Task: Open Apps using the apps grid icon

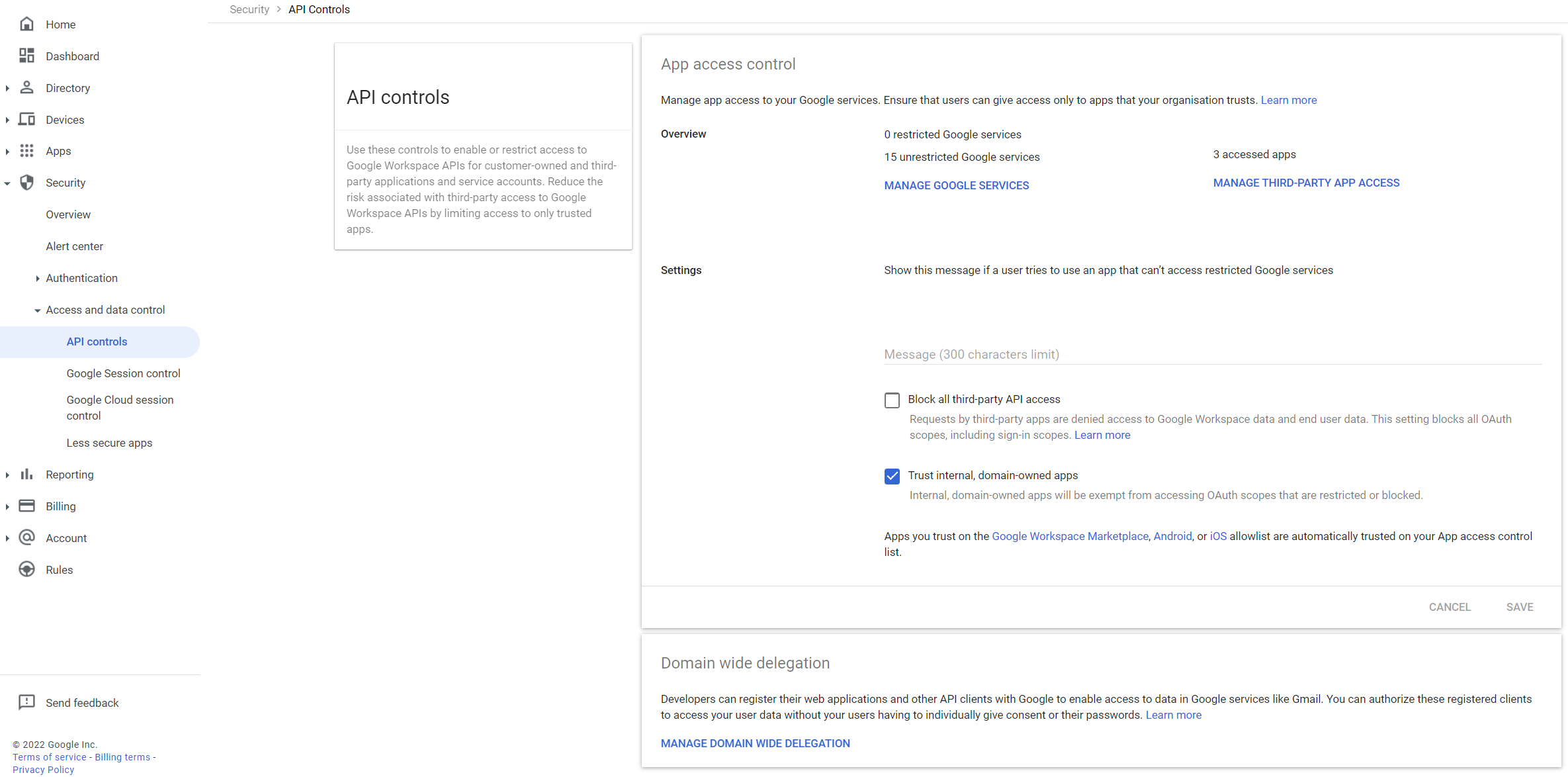Action: pyautogui.click(x=26, y=151)
